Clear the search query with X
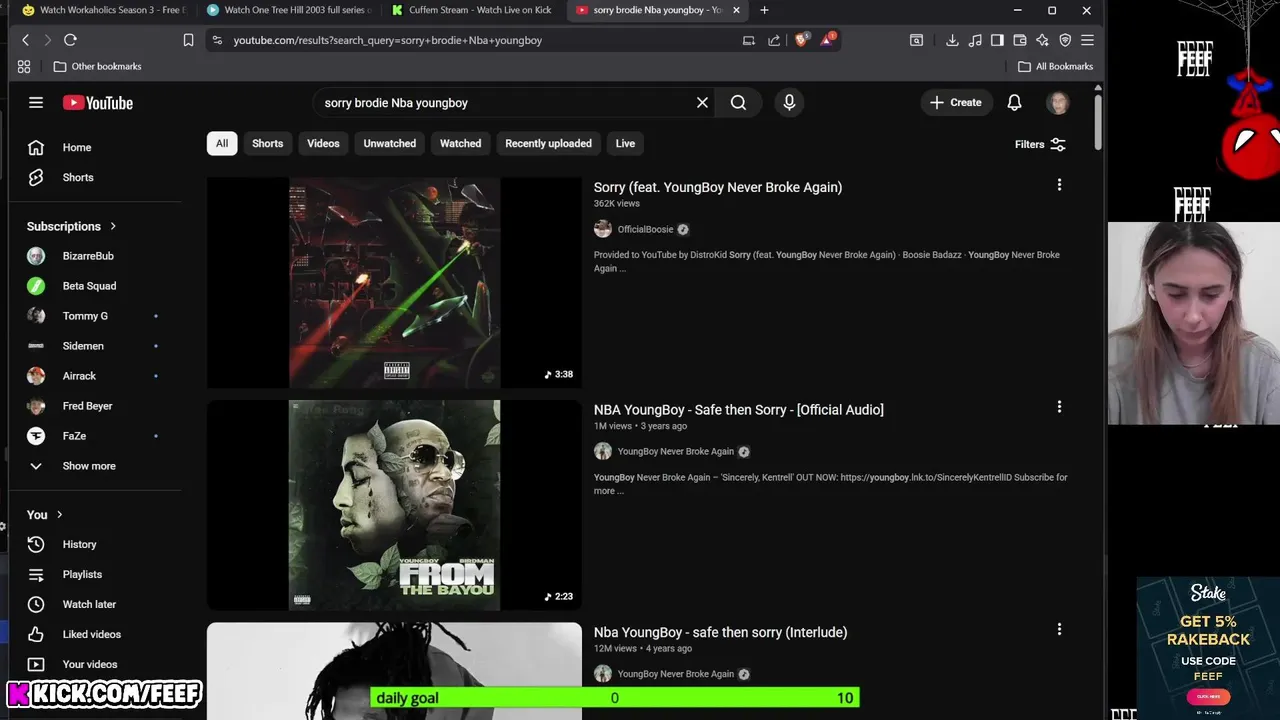 point(702,102)
